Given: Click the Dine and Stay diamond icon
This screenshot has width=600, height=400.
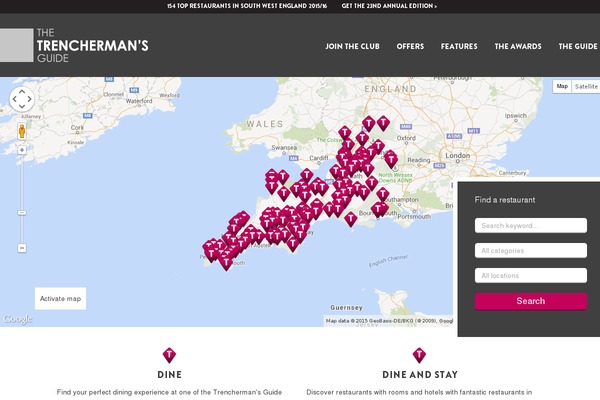Looking at the screenshot, I should pyautogui.click(x=419, y=355).
